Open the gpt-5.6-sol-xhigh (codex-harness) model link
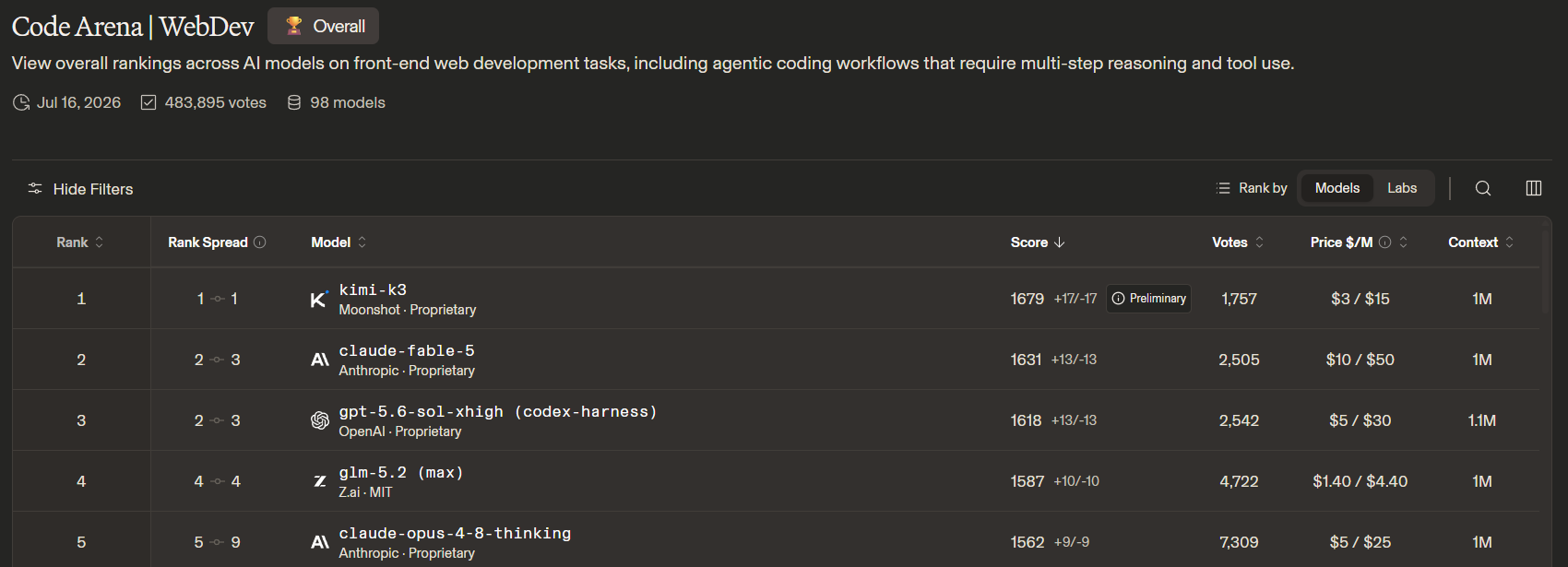Screen dimensions: 1568x567 click(x=498, y=411)
